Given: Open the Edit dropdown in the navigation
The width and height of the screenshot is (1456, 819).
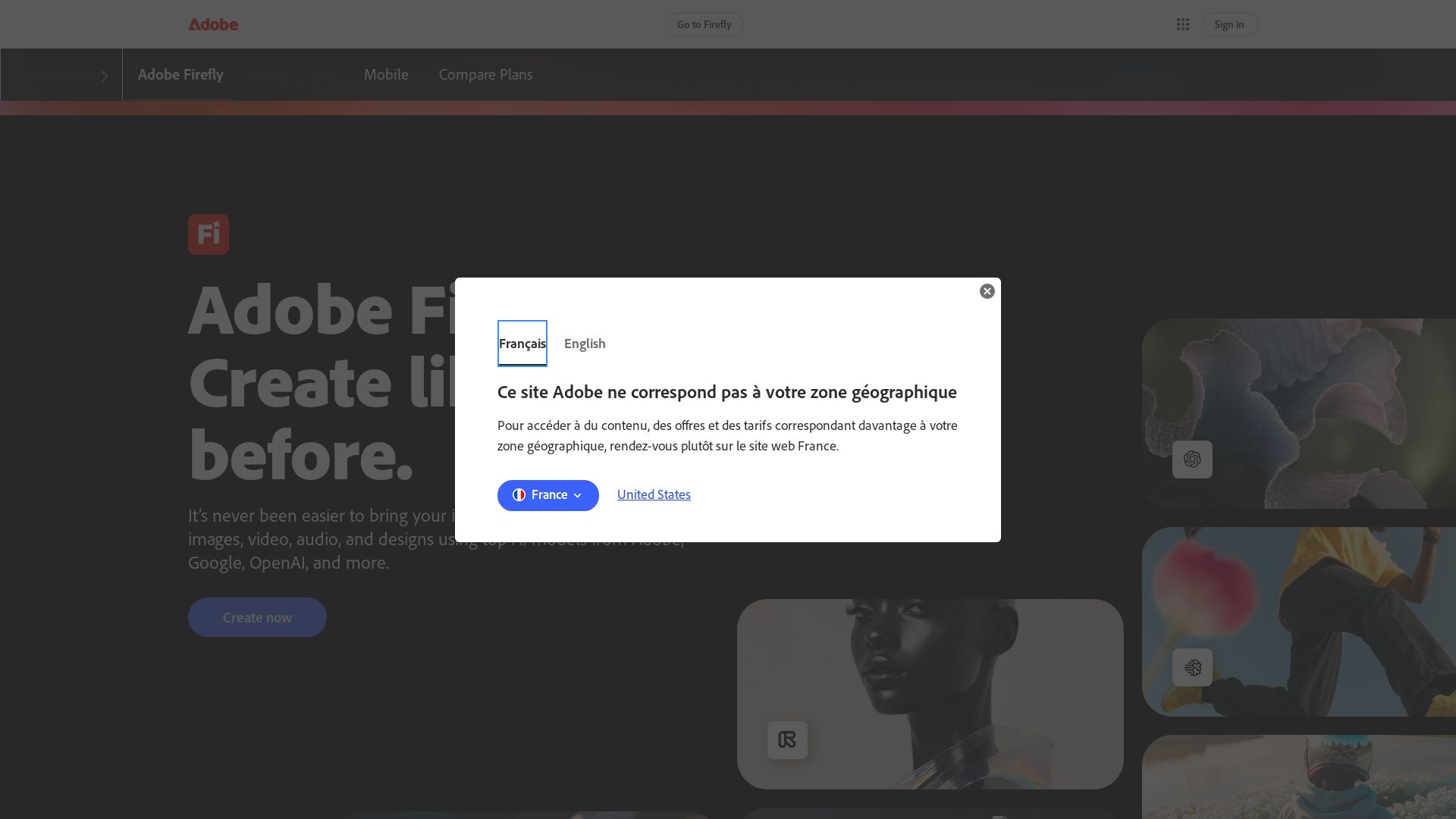Looking at the screenshot, I should pyautogui.click(x=326, y=75).
